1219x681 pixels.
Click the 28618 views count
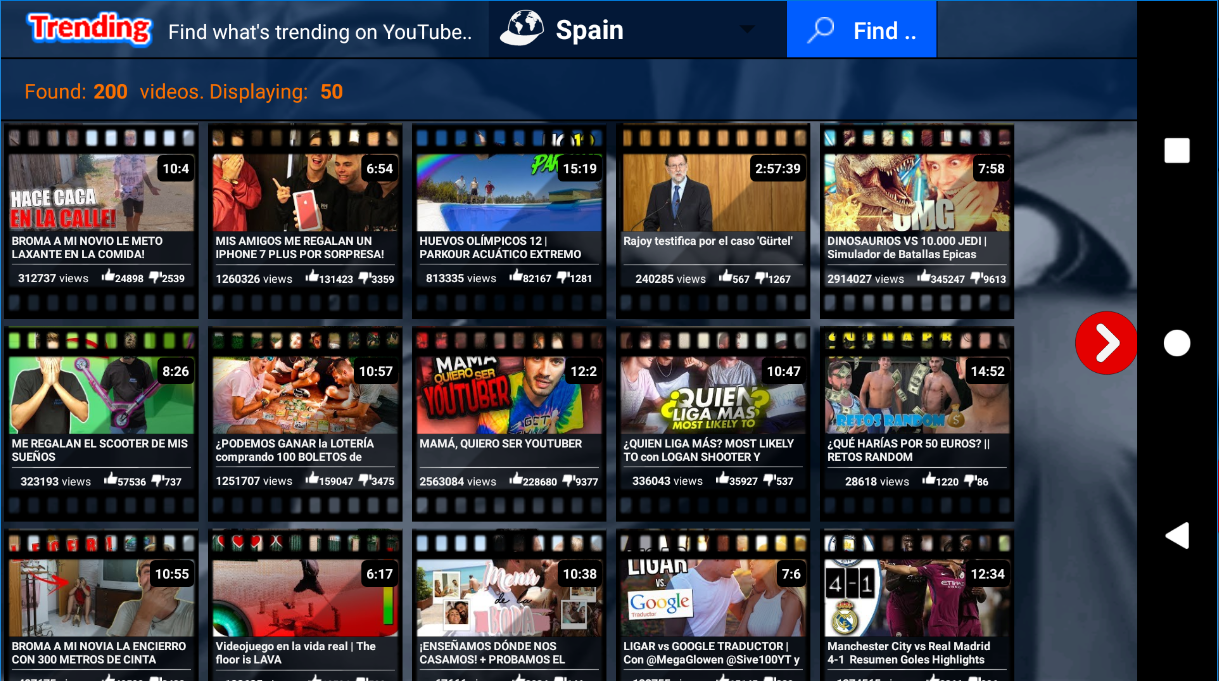(x=877, y=481)
